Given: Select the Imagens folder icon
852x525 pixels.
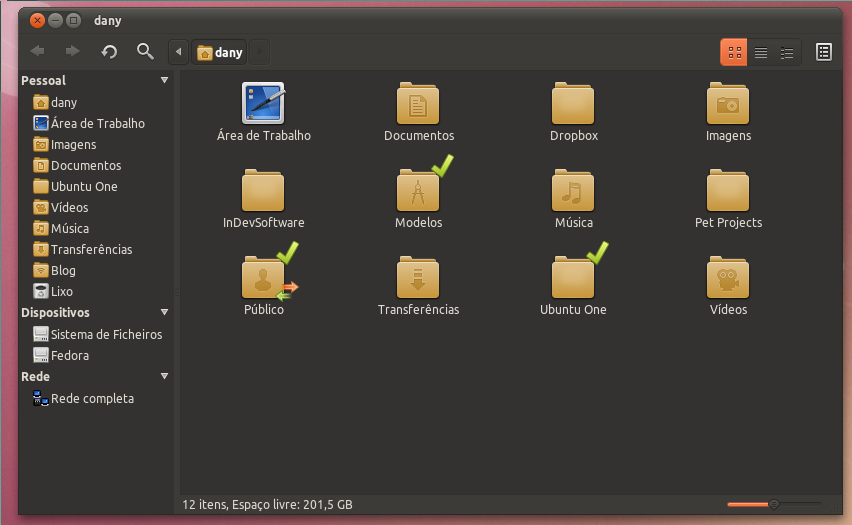Looking at the screenshot, I should click(x=728, y=103).
